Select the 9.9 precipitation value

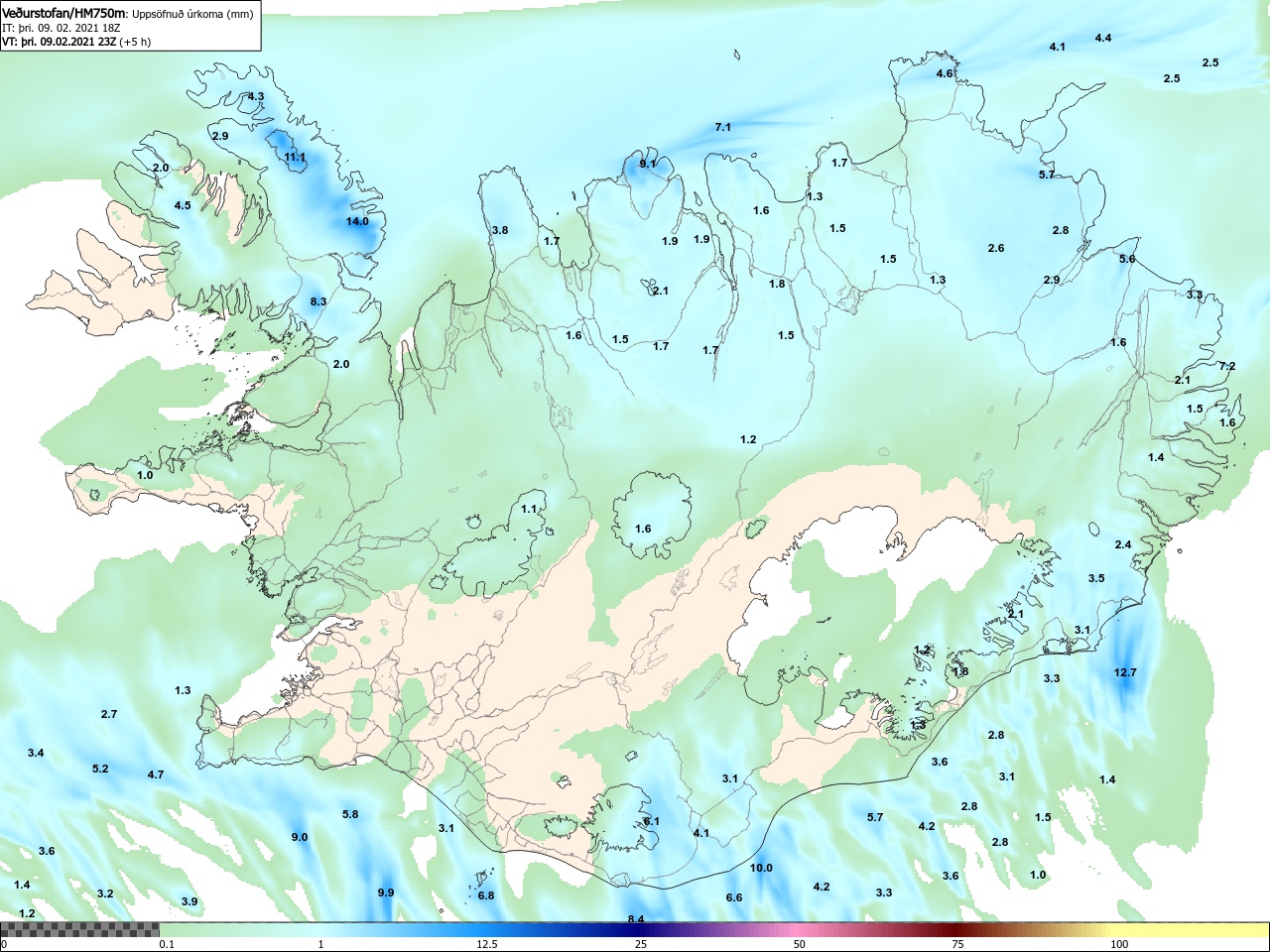386,892
